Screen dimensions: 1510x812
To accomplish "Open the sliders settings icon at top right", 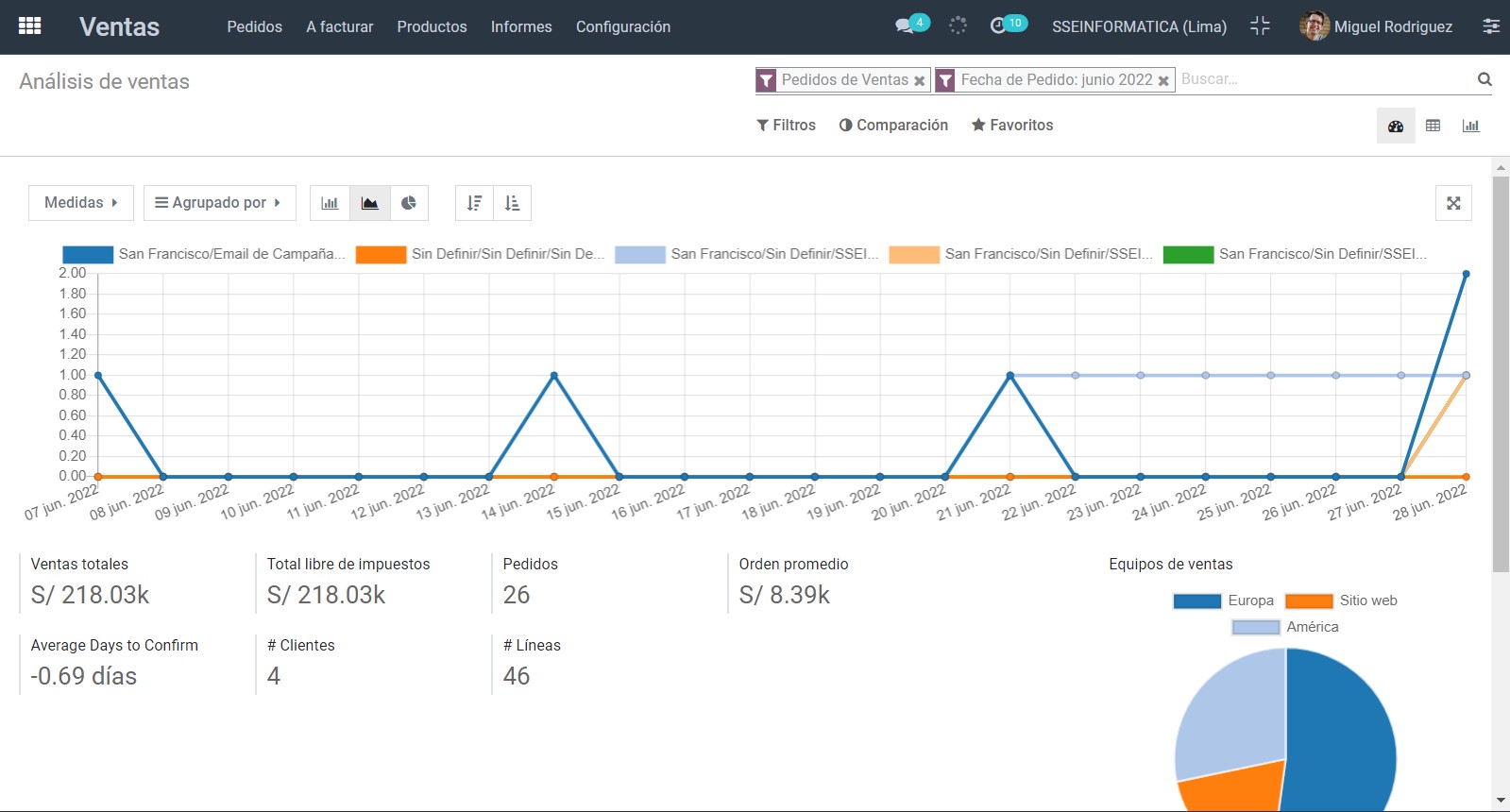I will [x=1491, y=26].
